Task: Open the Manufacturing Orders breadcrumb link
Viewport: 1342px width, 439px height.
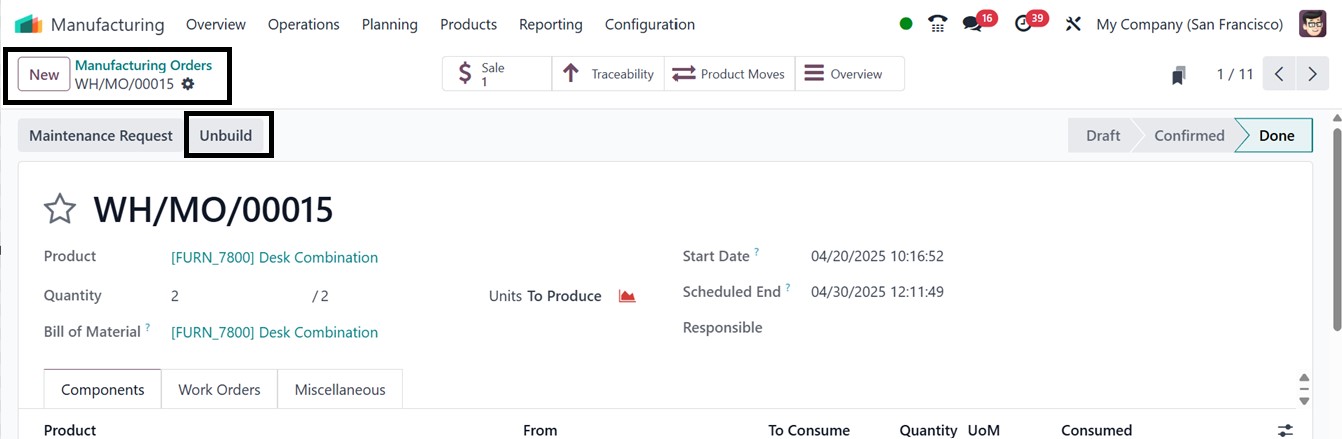Action: 143,65
